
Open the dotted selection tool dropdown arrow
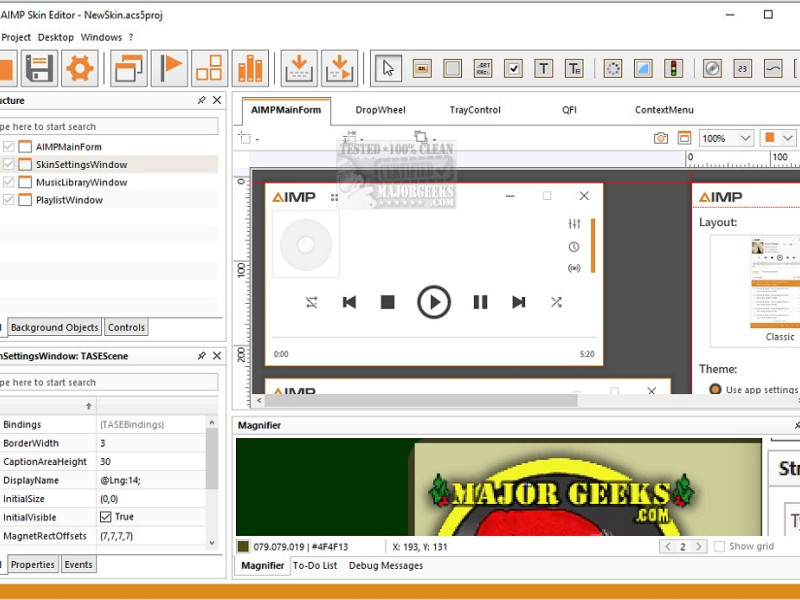pos(257,139)
